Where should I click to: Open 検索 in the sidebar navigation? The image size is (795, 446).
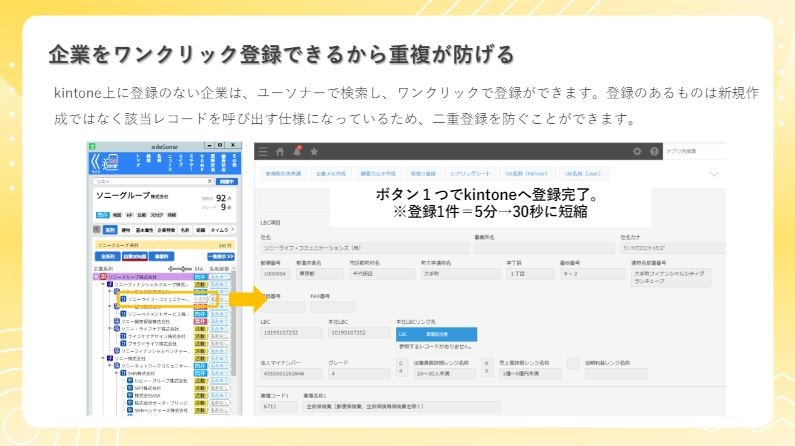pos(149,159)
